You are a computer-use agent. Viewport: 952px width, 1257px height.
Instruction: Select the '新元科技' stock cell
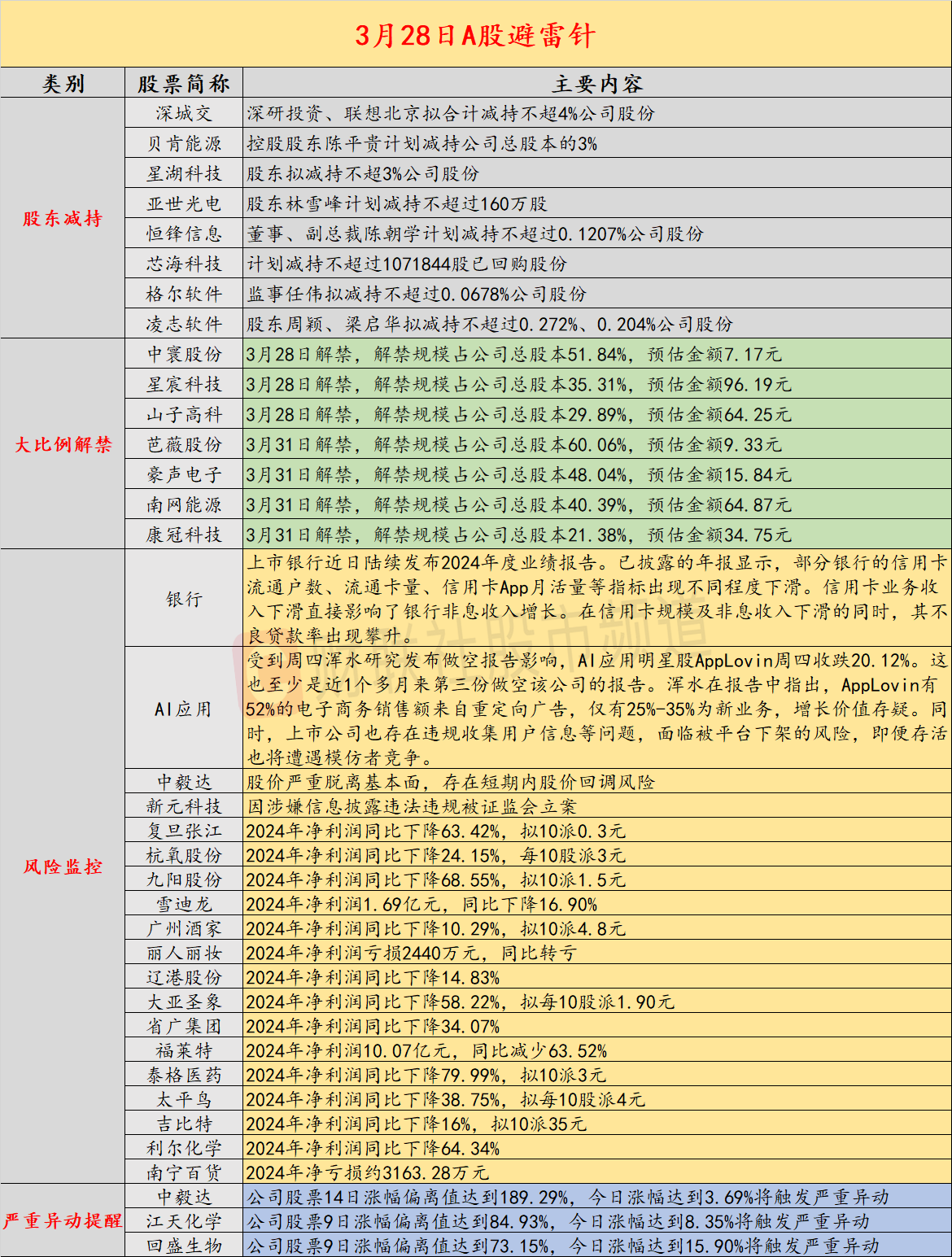coord(184,806)
